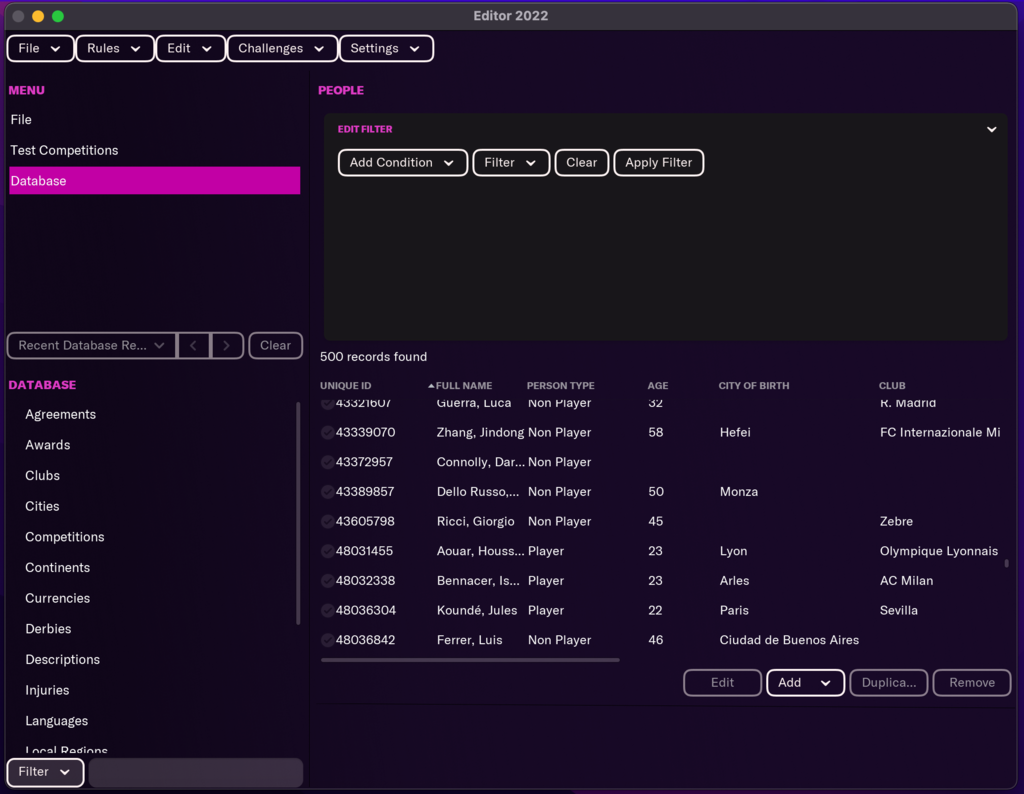Open Currencies in the database list

[x=57, y=599]
